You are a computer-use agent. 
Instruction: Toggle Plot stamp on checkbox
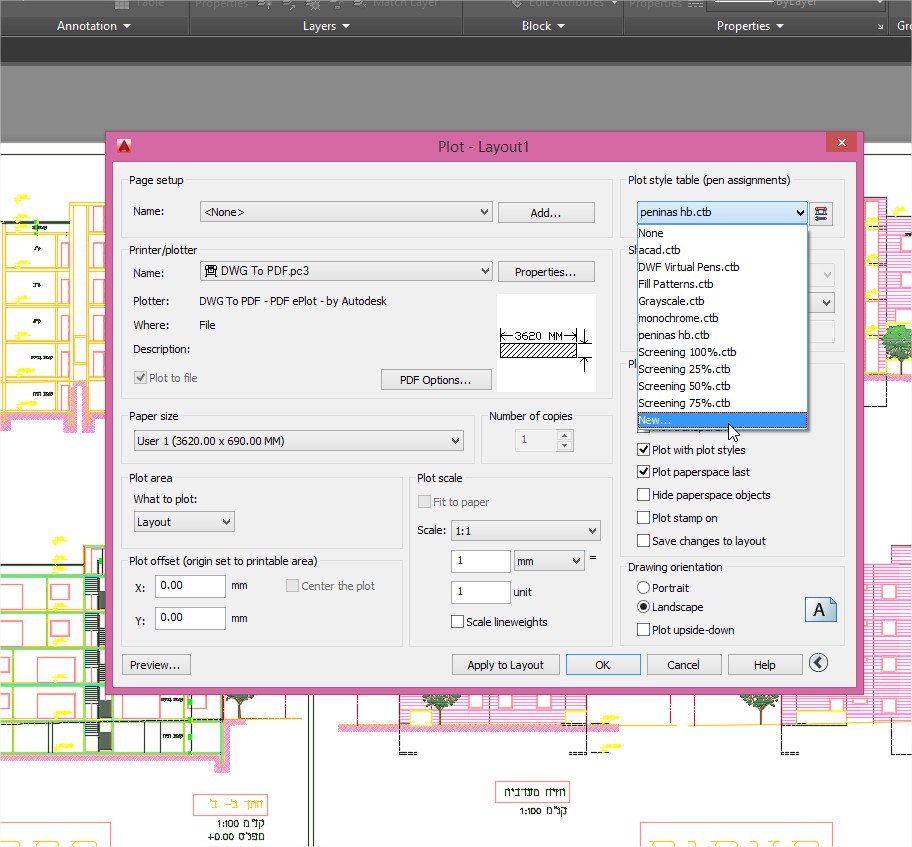pyautogui.click(x=644, y=518)
